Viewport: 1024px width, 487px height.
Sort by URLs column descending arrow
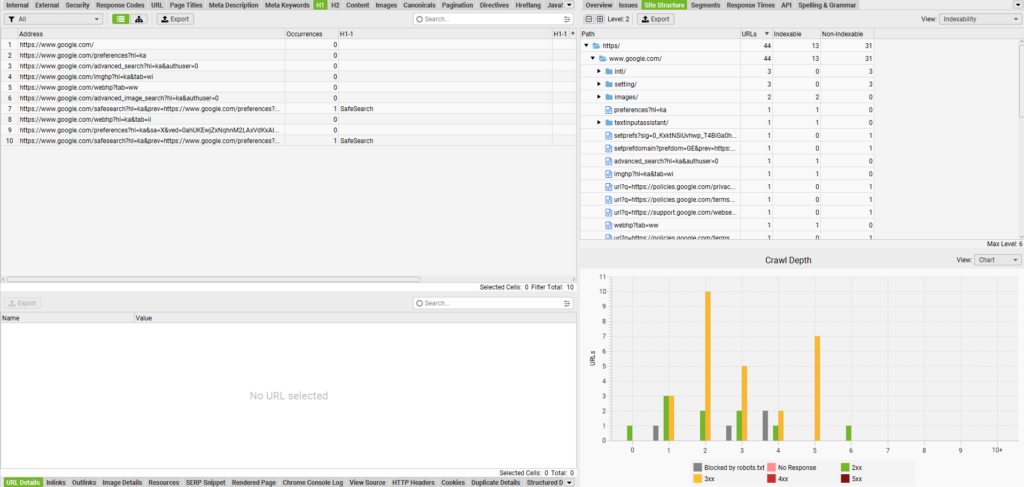tap(766, 33)
